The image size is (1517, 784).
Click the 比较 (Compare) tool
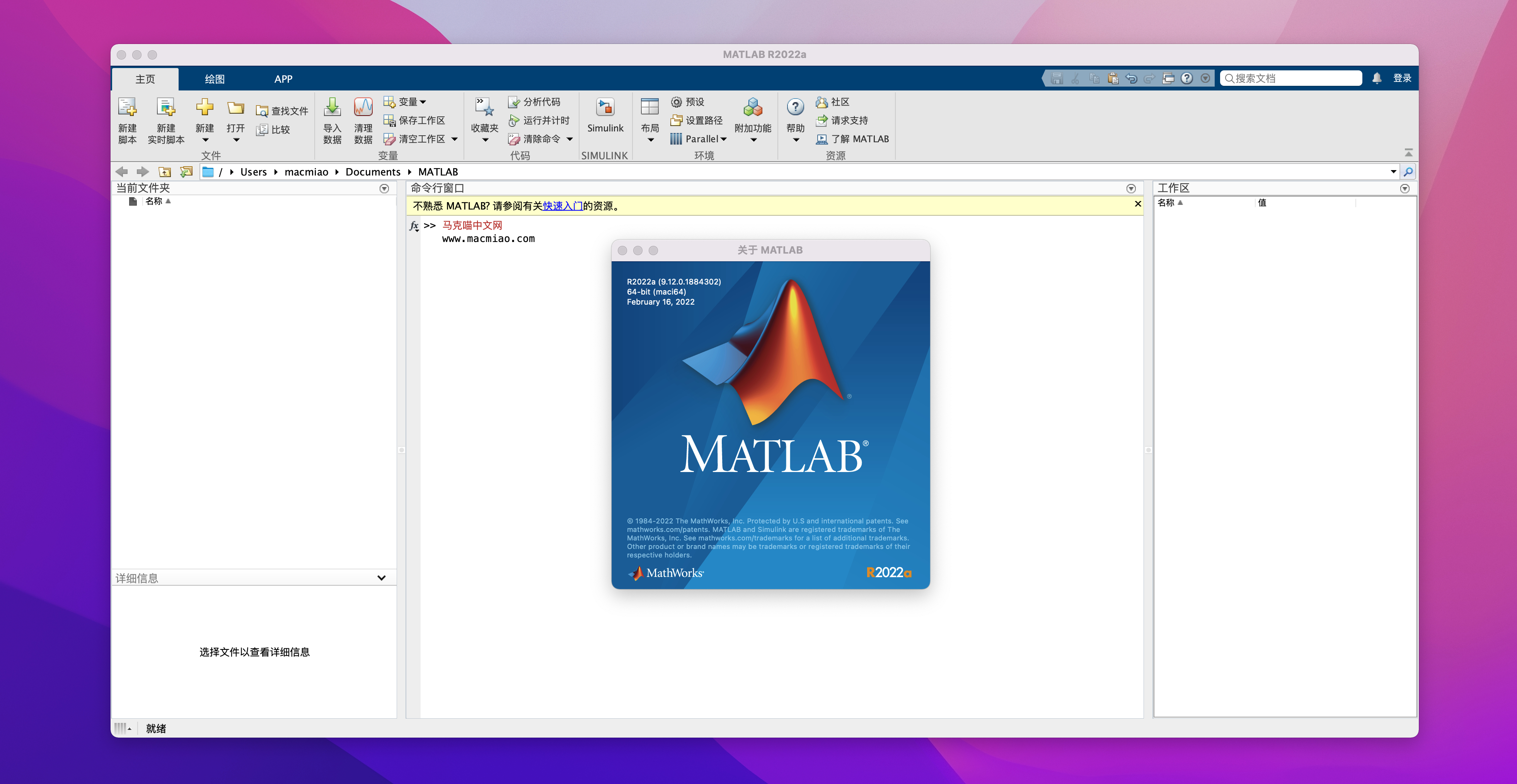click(x=273, y=130)
